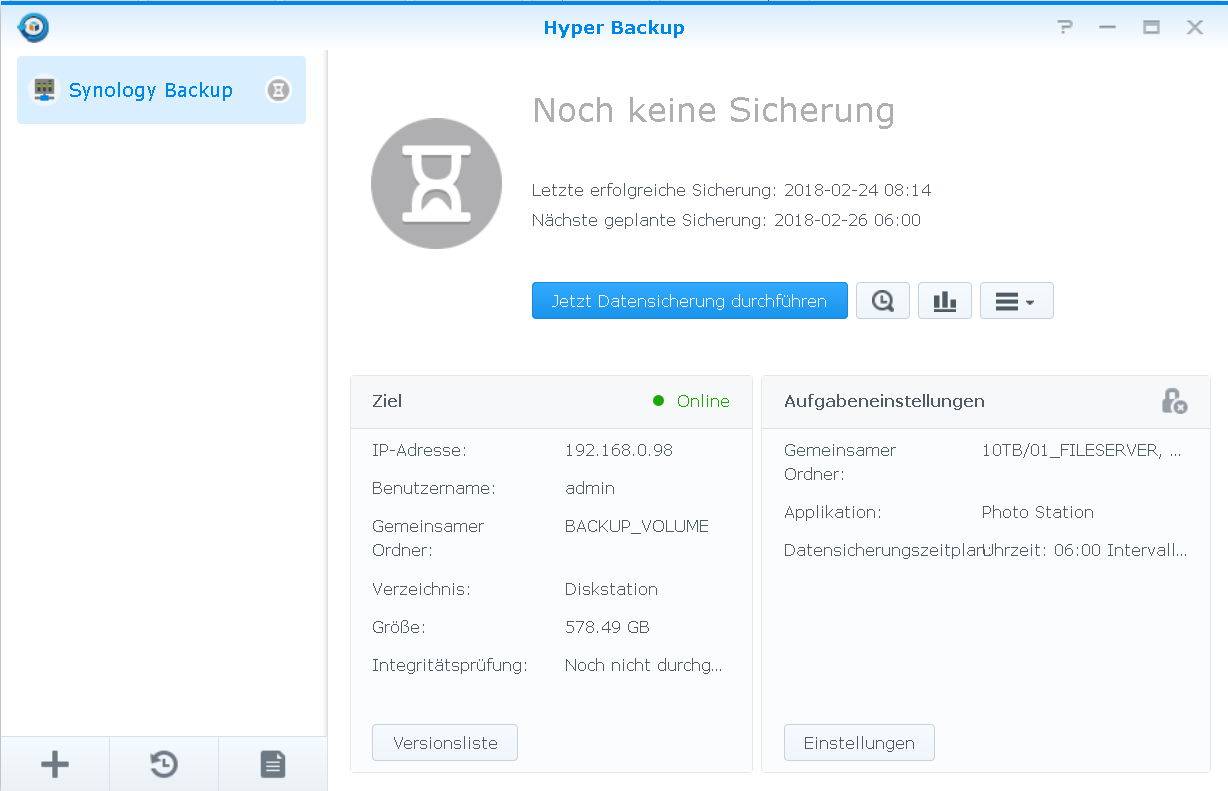Viewport: 1228px width, 791px height.
Task: Open the log document icon
Action: [272, 765]
